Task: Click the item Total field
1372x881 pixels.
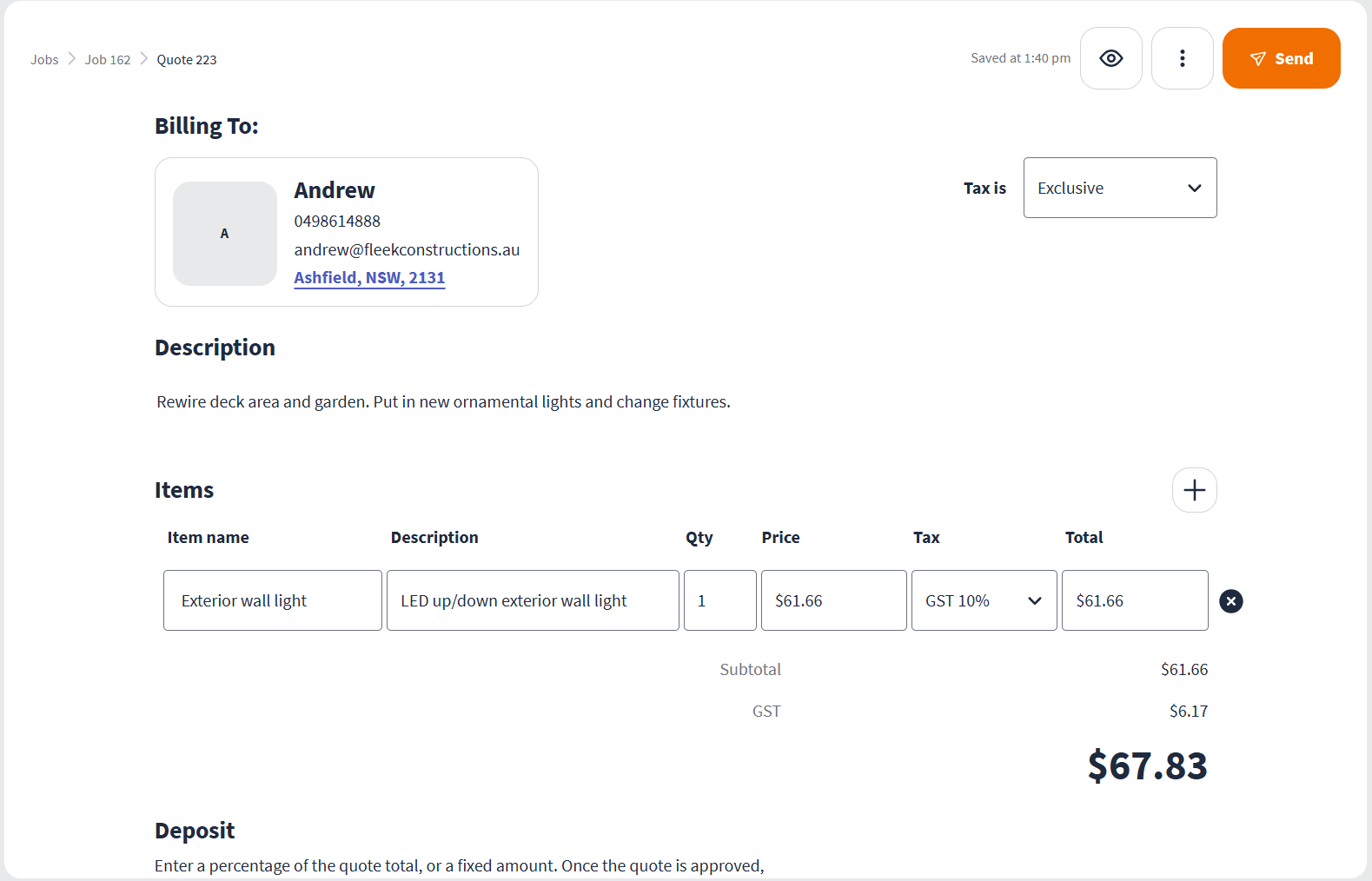Action: 1134,600
